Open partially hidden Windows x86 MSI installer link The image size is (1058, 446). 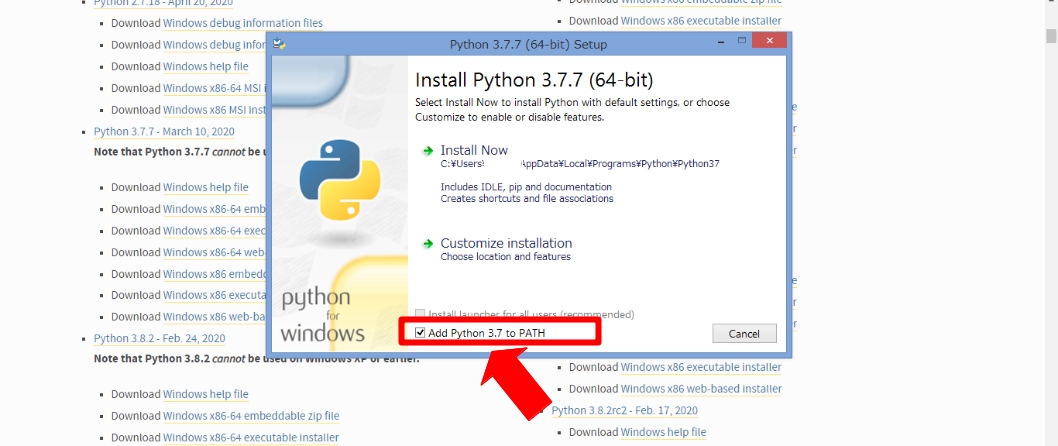[215, 109]
